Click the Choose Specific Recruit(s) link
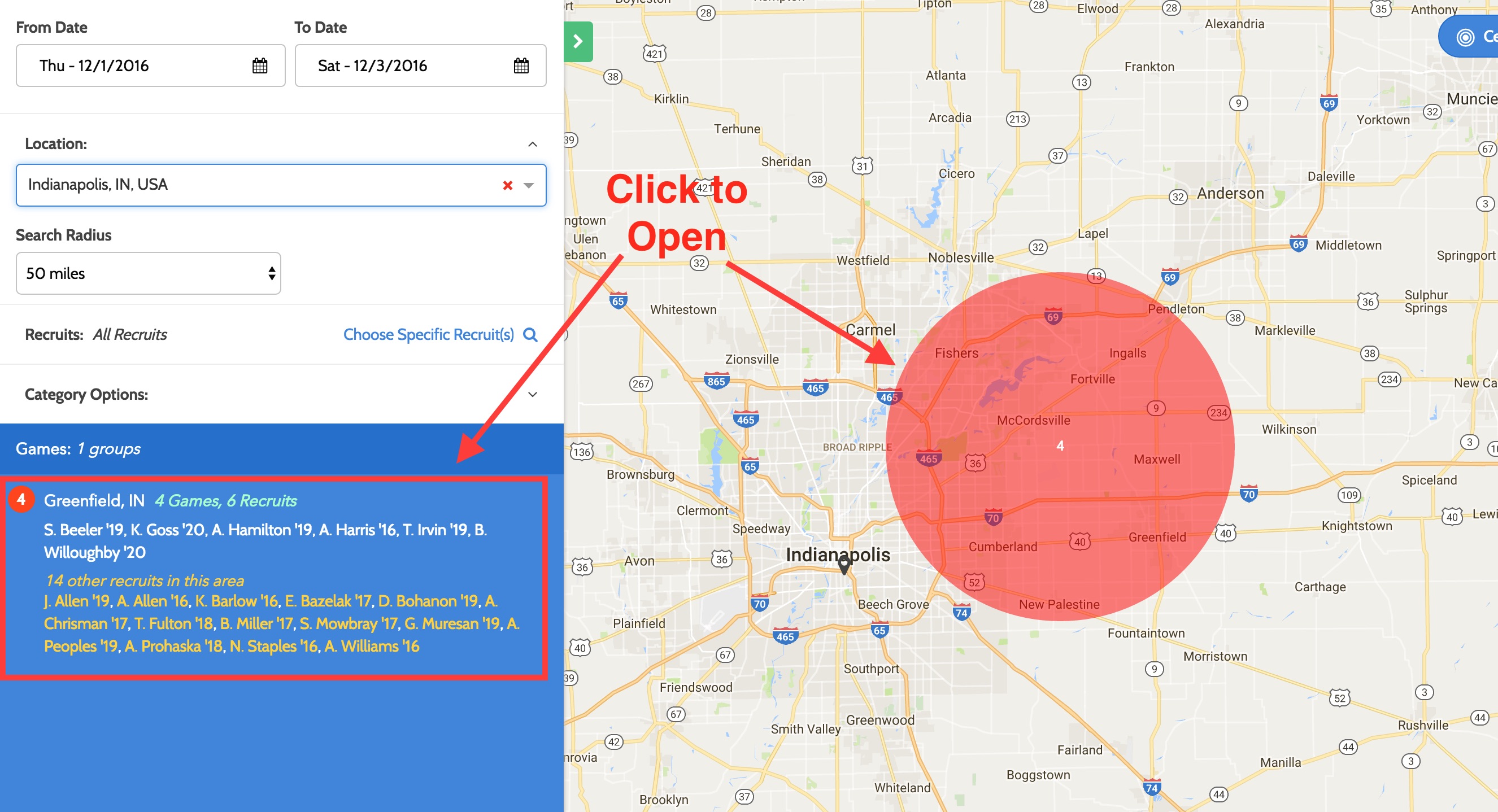 click(x=428, y=335)
